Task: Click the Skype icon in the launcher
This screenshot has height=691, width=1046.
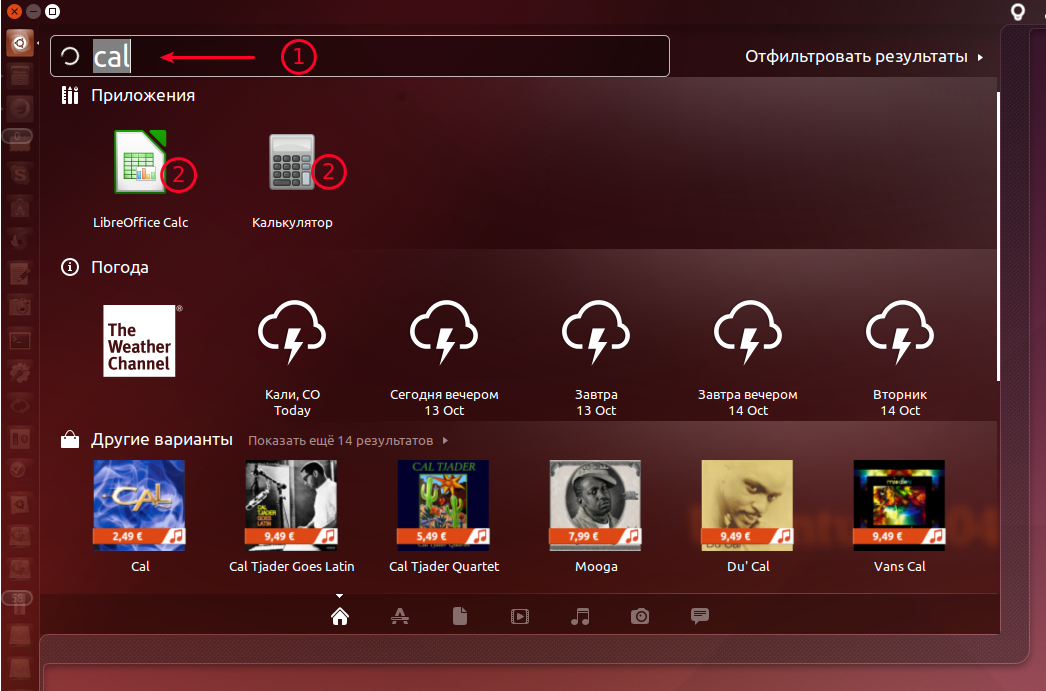Action: tap(19, 175)
